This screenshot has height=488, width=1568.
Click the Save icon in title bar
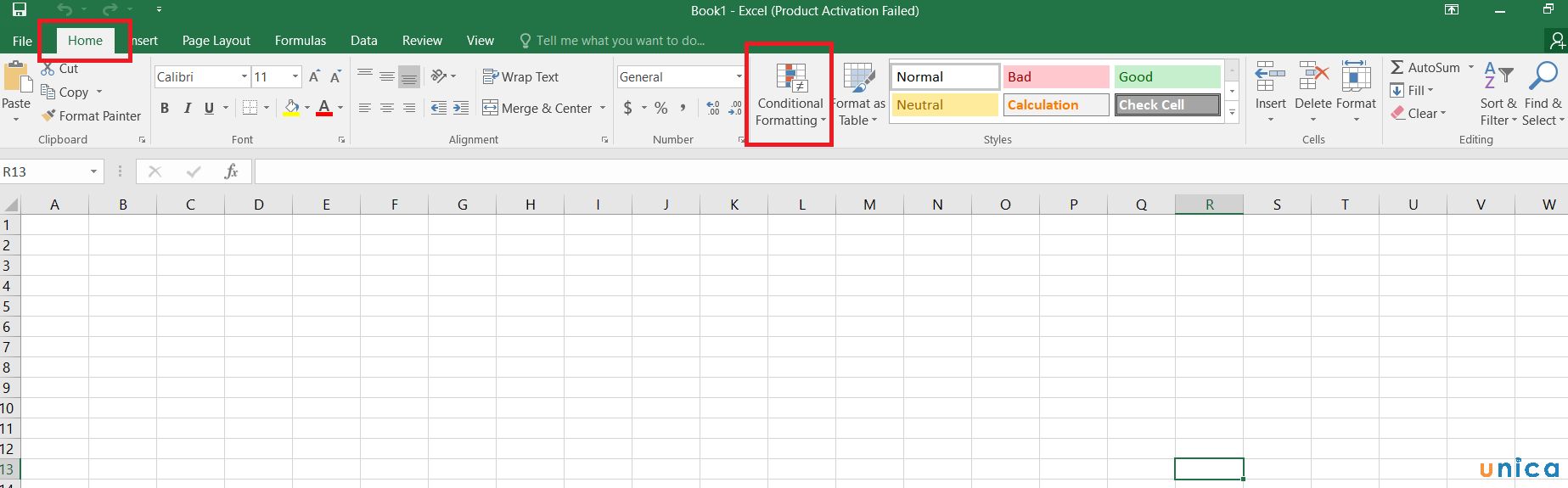click(x=19, y=10)
